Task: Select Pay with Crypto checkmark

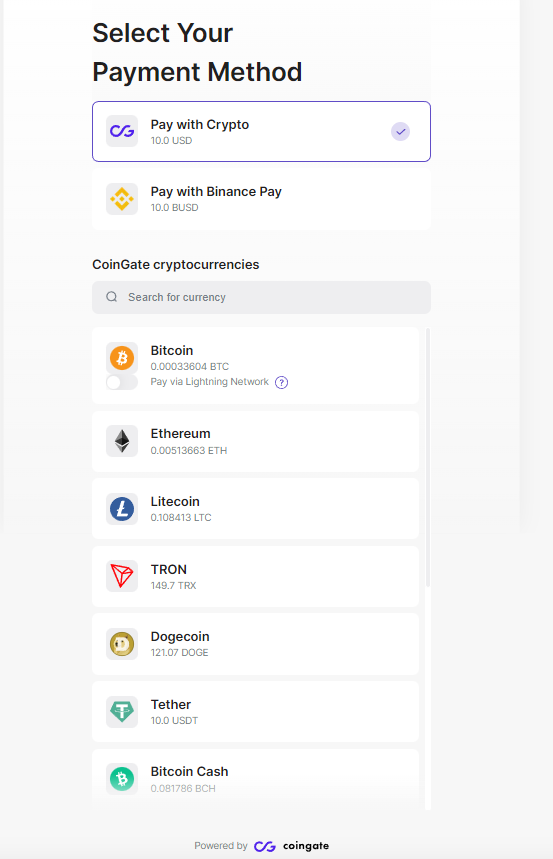Action: click(401, 131)
